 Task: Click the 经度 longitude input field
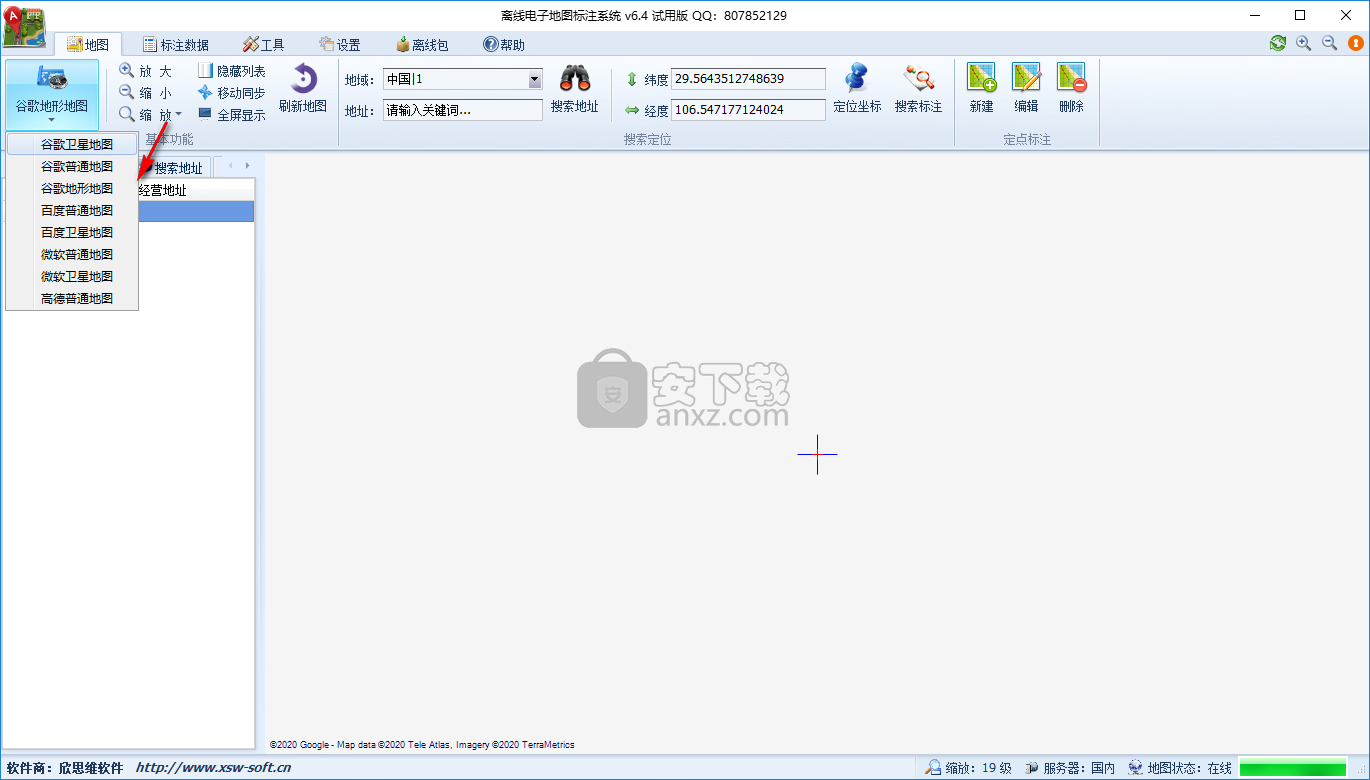pyautogui.click(x=749, y=110)
